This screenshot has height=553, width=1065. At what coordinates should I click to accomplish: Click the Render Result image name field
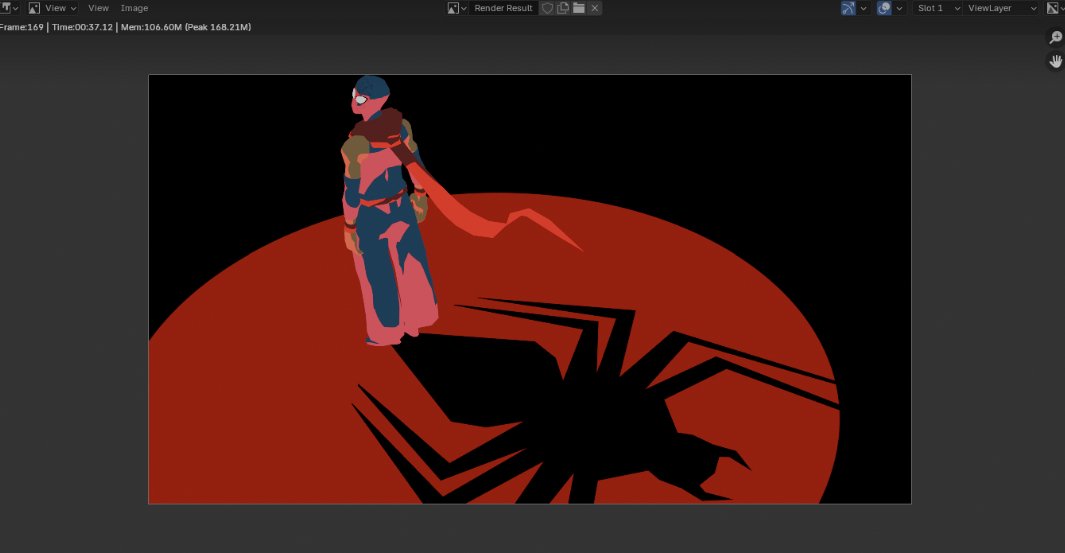pyautogui.click(x=503, y=8)
